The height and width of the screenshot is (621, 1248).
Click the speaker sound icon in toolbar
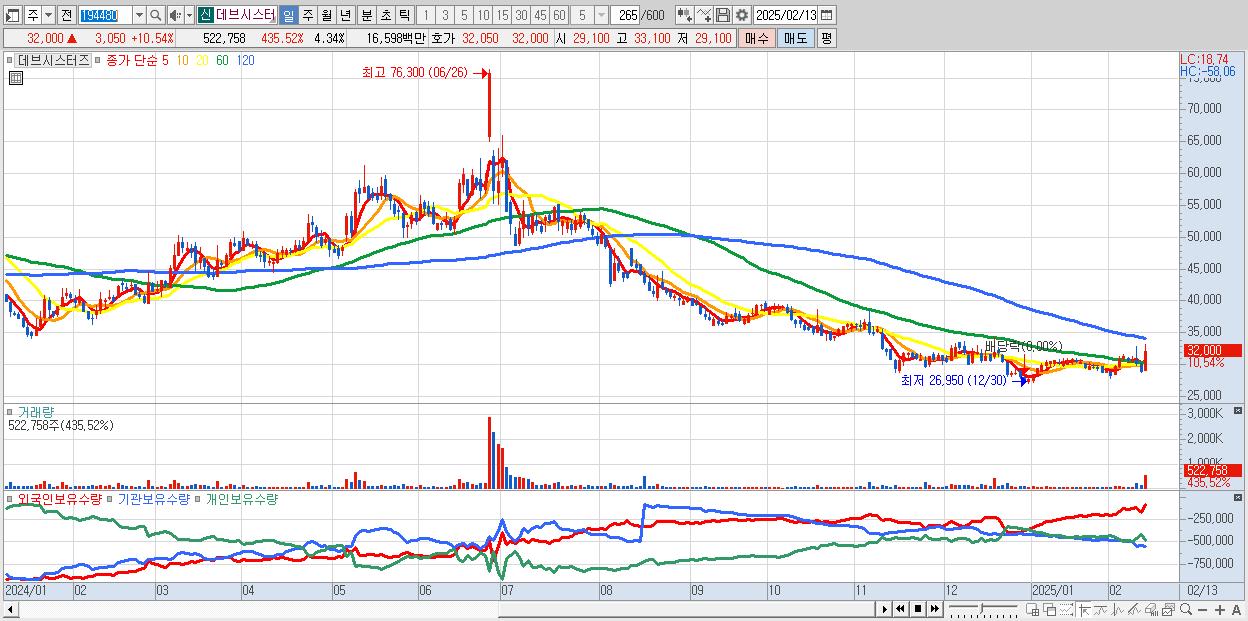click(174, 15)
